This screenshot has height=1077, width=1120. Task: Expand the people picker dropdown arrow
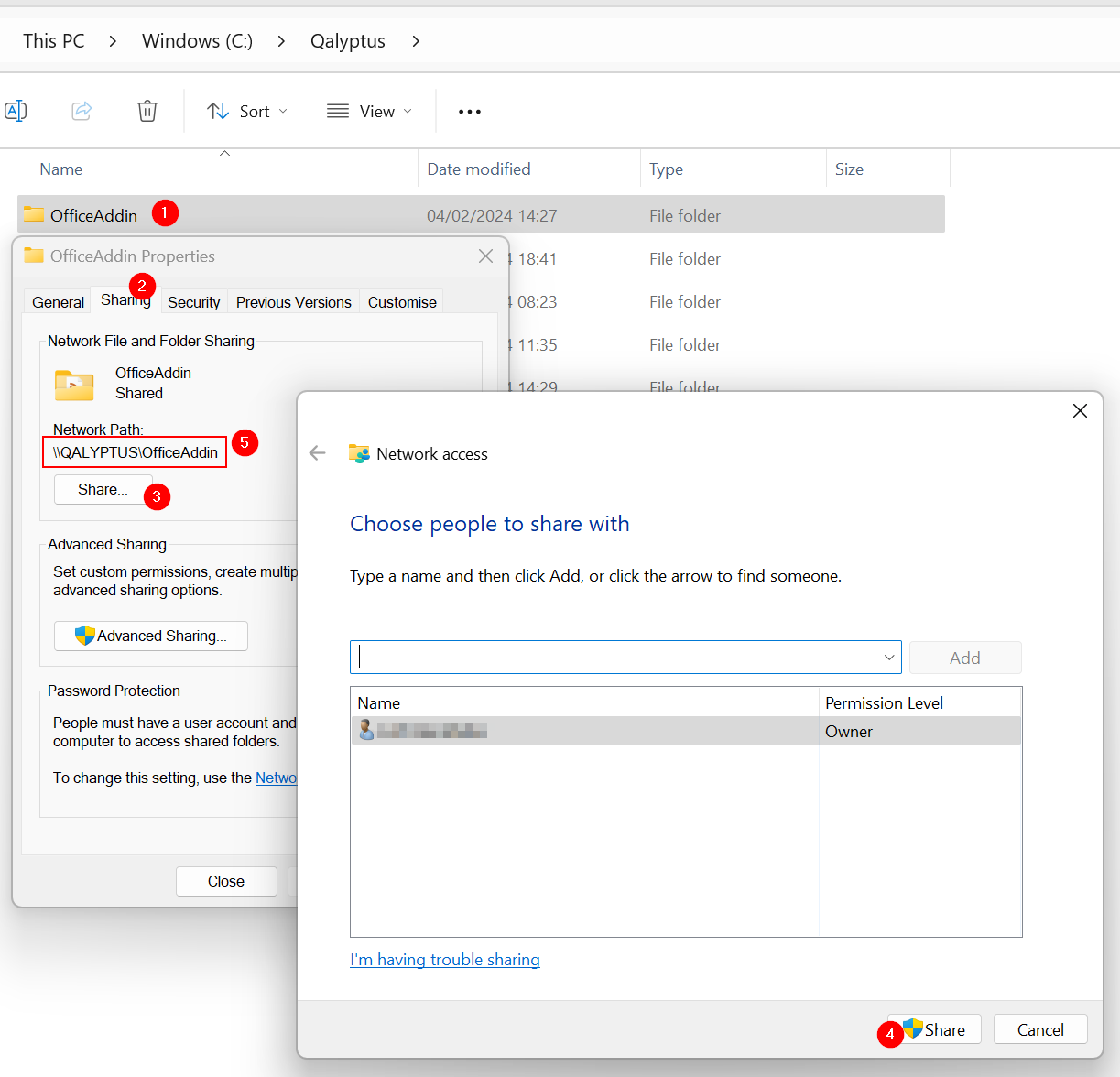(887, 657)
